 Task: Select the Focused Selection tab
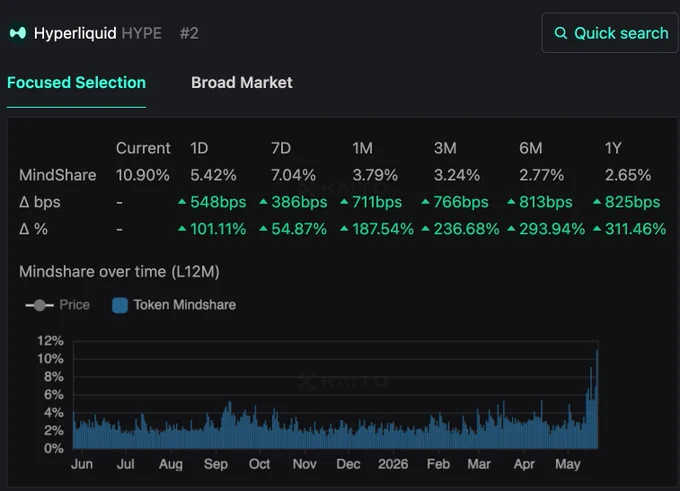click(x=76, y=82)
